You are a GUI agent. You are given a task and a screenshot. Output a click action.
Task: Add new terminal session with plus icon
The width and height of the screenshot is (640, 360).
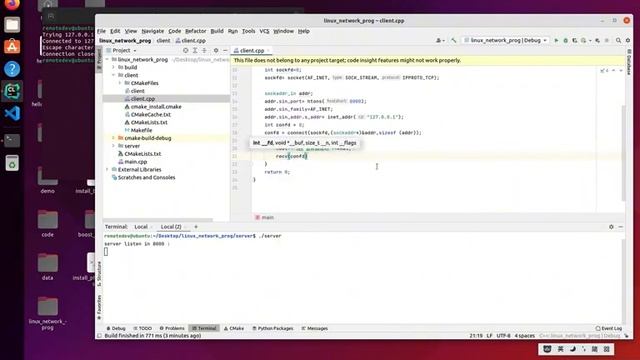(196, 227)
